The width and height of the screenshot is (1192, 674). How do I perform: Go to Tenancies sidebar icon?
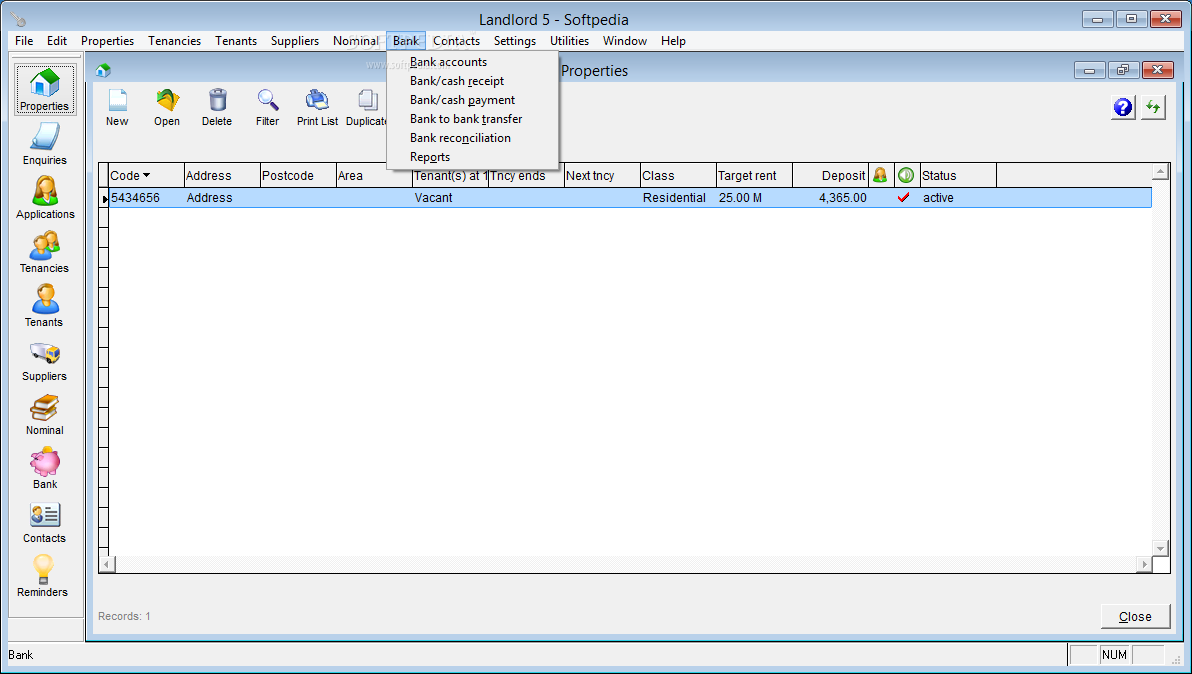(x=45, y=252)
